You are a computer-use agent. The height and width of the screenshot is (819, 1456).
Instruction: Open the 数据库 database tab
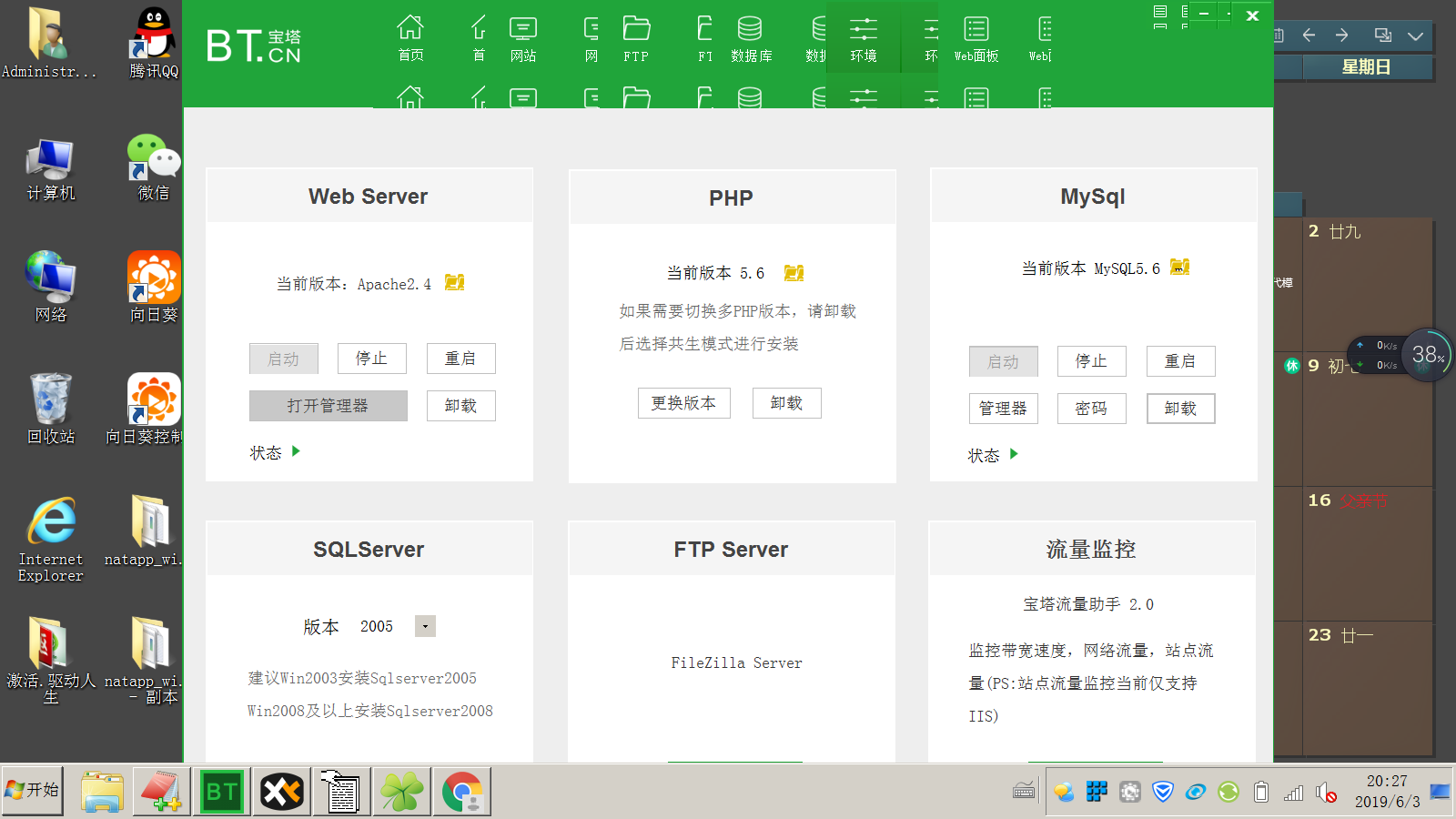click(751, 39)
